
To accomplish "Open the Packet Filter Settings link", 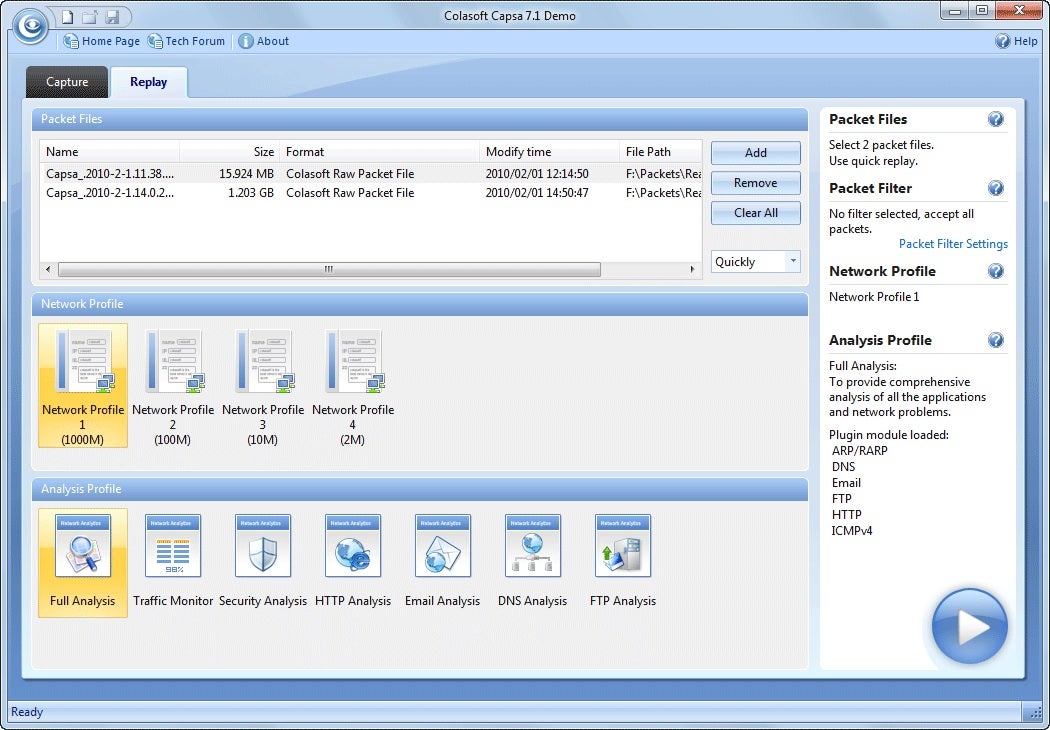I will coord(952,244).
